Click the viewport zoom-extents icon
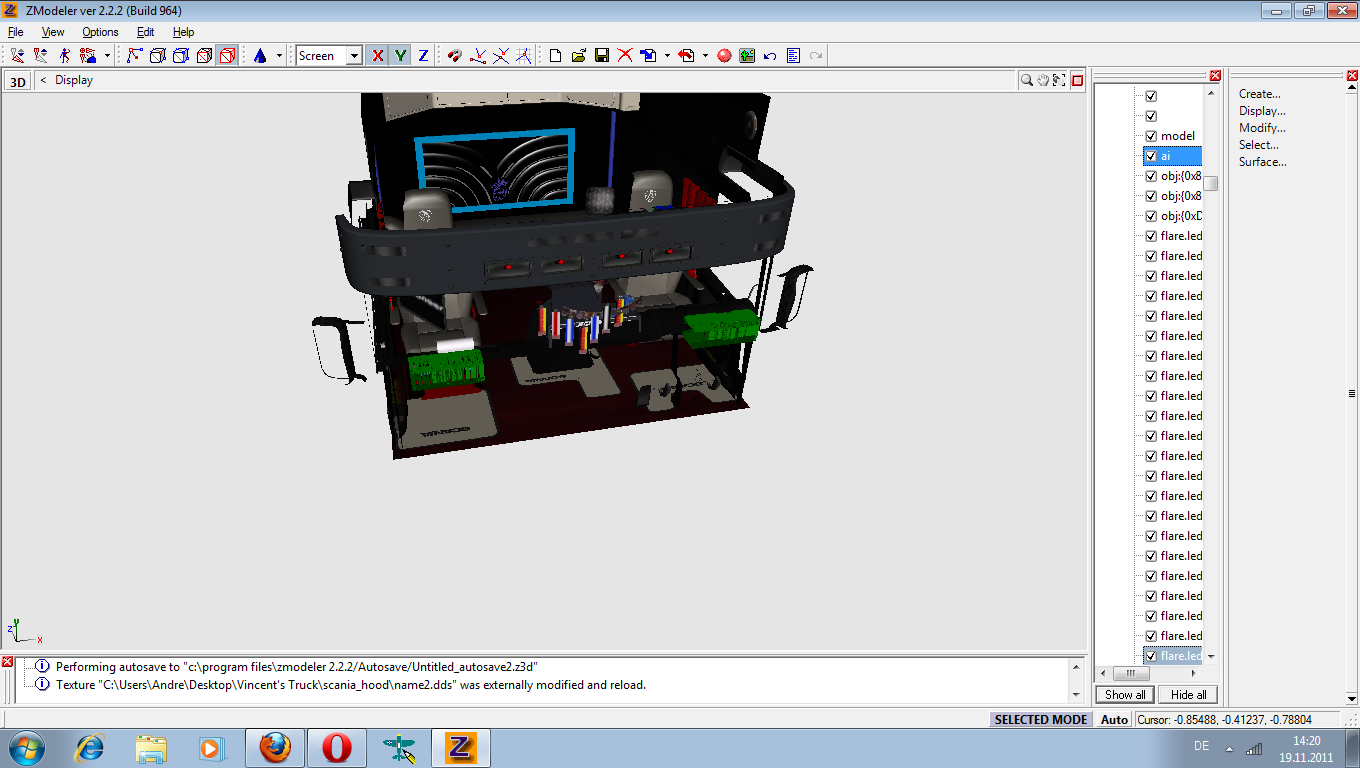Image resolution: width=1360 pixels, height=768 pixels. click(x=1060, y=80)
